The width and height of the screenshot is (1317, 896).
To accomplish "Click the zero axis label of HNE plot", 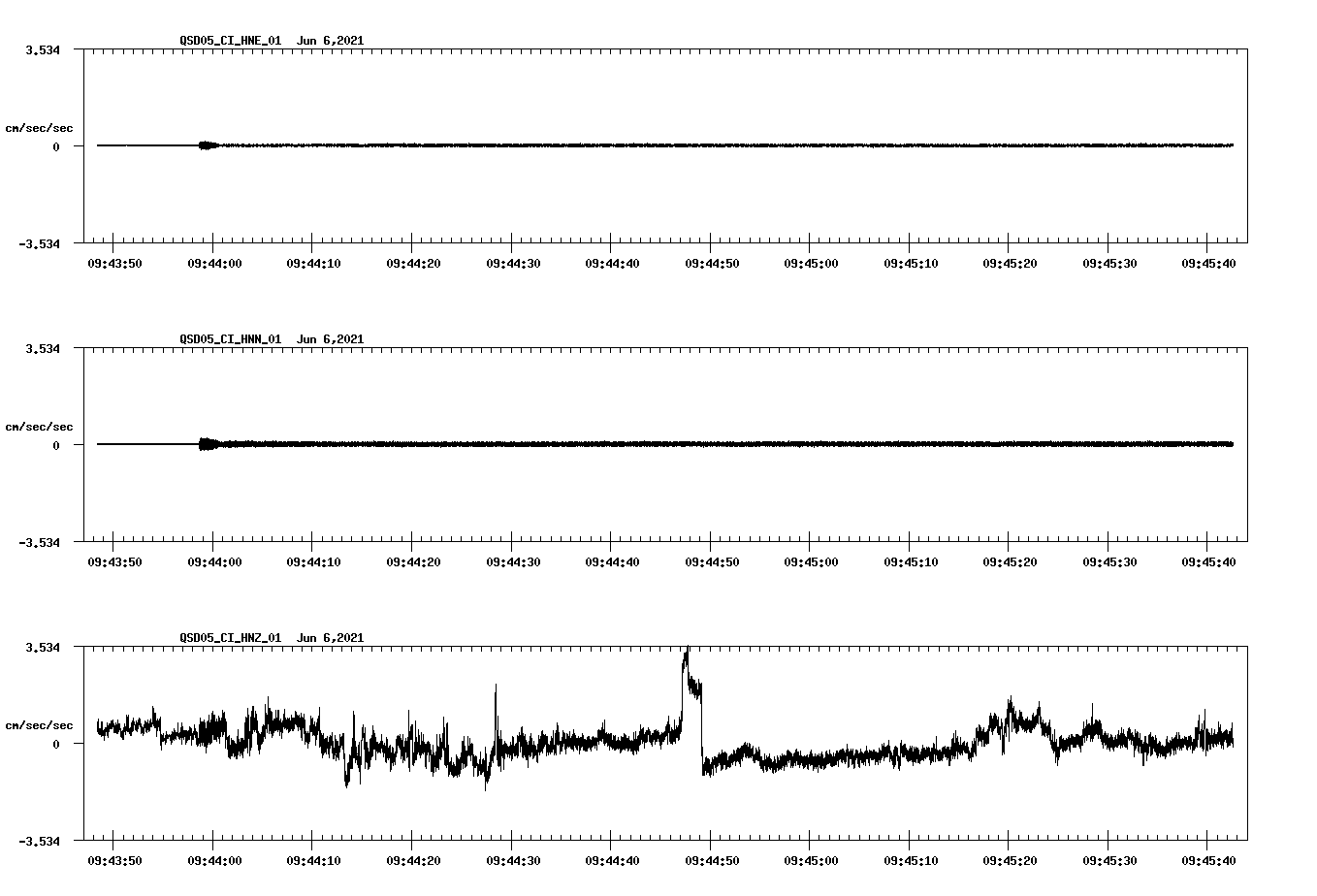I will point(56,146).
